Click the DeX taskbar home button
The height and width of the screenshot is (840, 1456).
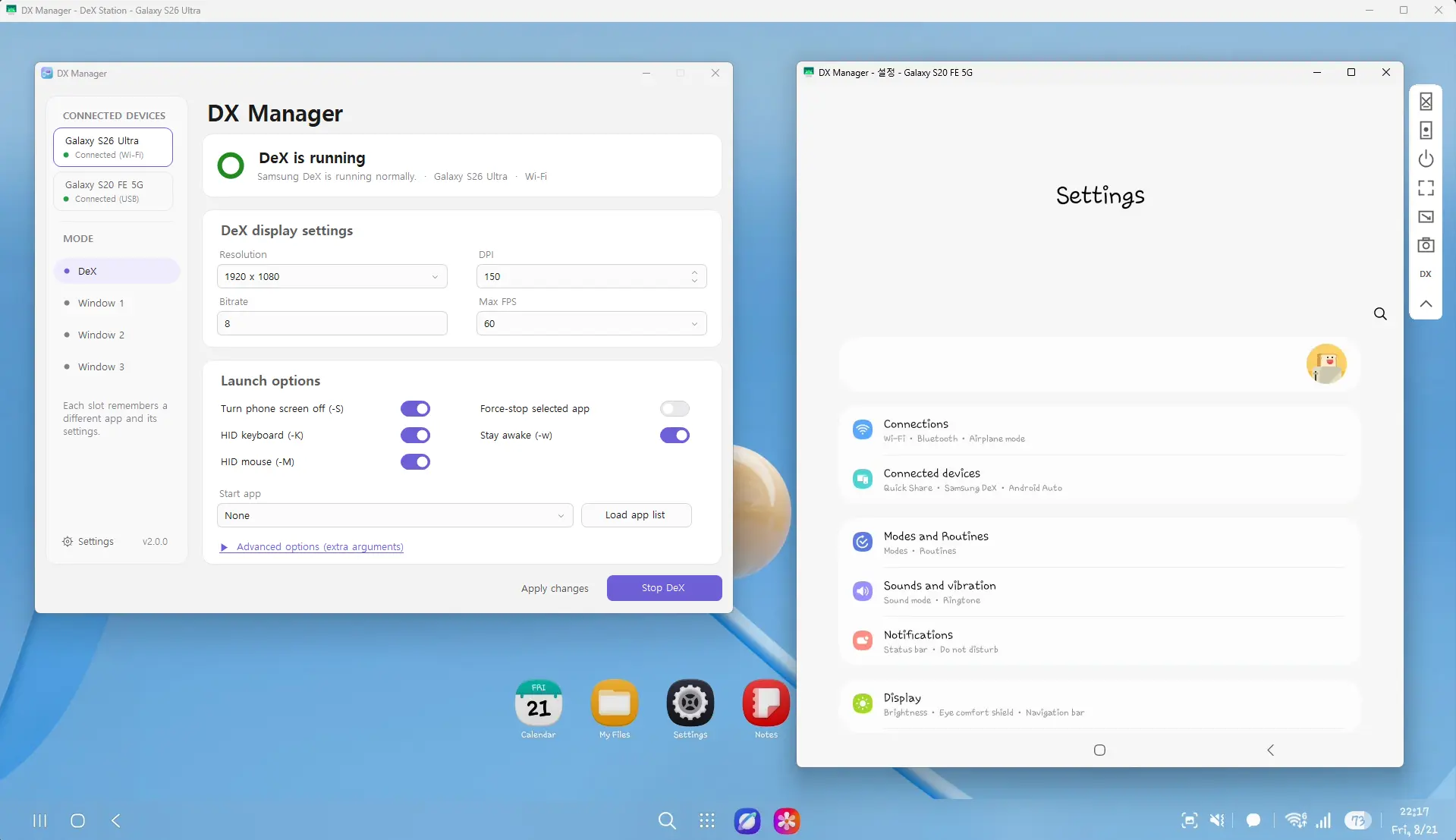tap(77, 820)
